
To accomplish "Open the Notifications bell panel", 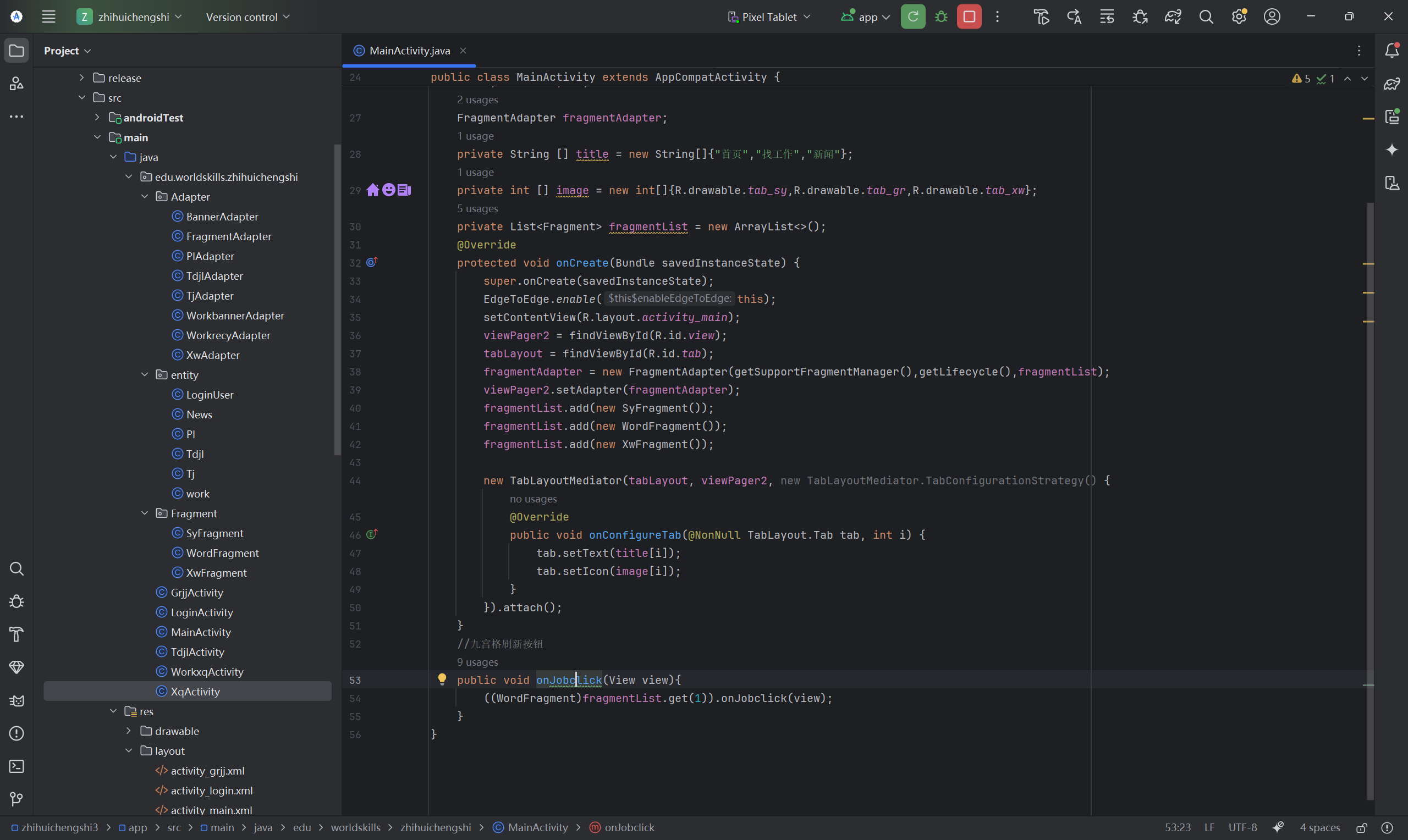I will click(1391, 51).
